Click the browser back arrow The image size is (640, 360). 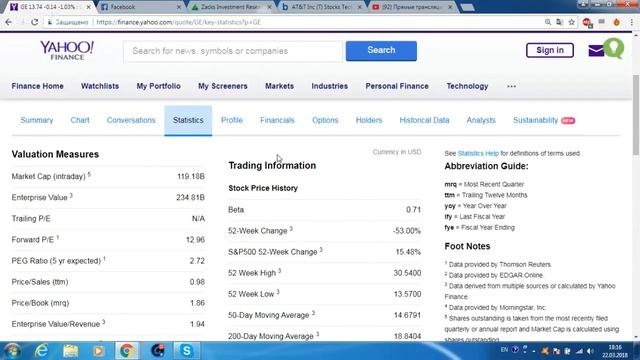[9, 22]
